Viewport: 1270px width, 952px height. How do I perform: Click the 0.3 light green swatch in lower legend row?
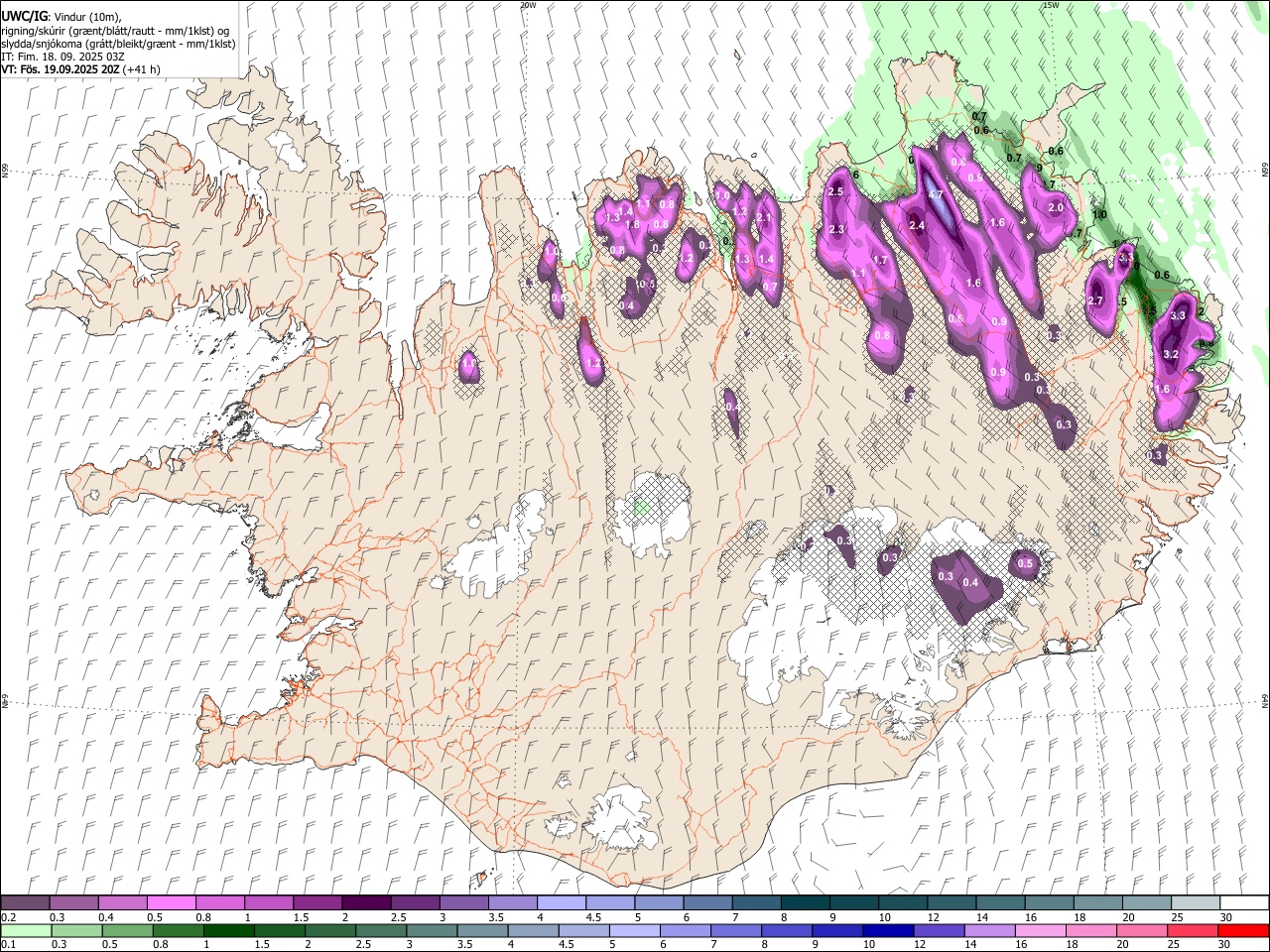(x=75, y=930)
